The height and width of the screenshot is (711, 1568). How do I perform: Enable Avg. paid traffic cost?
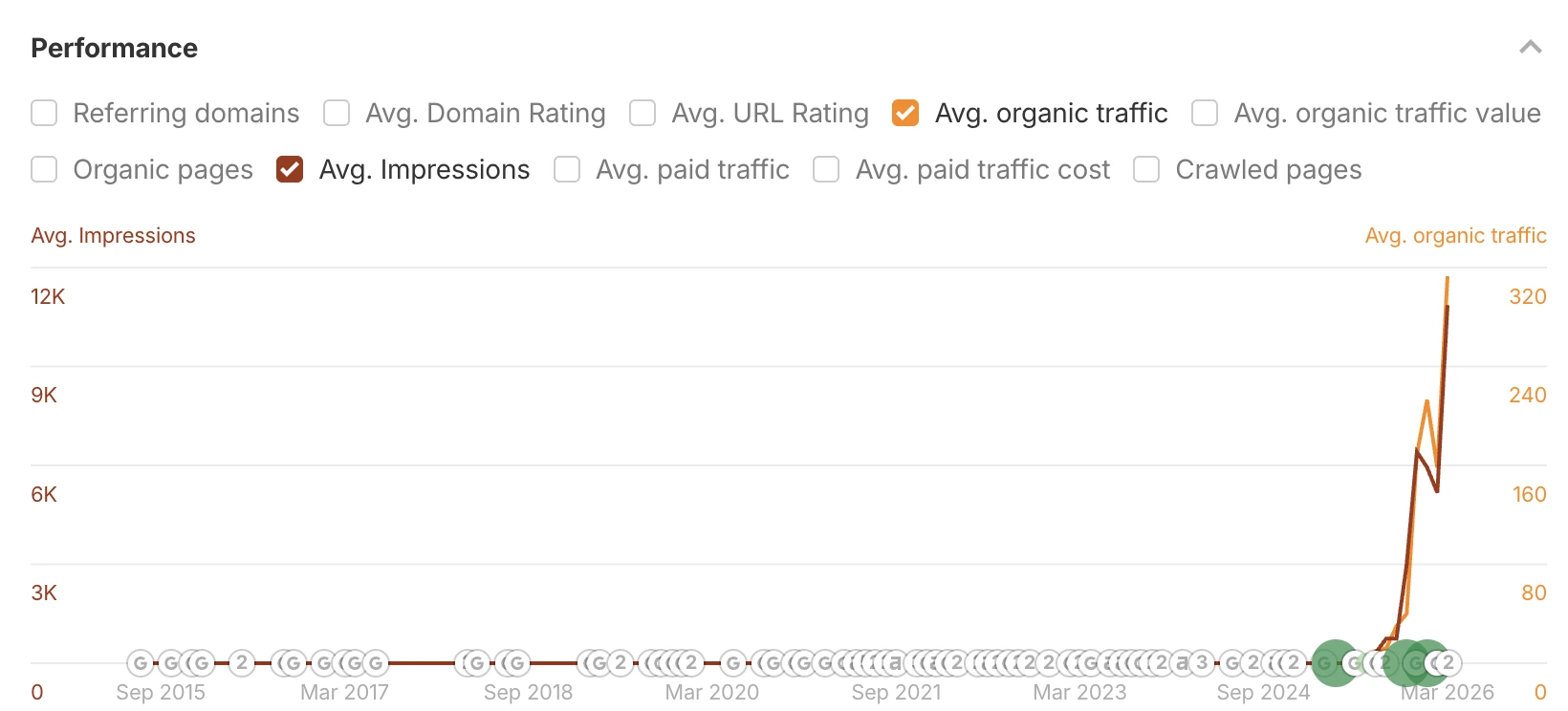coord(826,169)
